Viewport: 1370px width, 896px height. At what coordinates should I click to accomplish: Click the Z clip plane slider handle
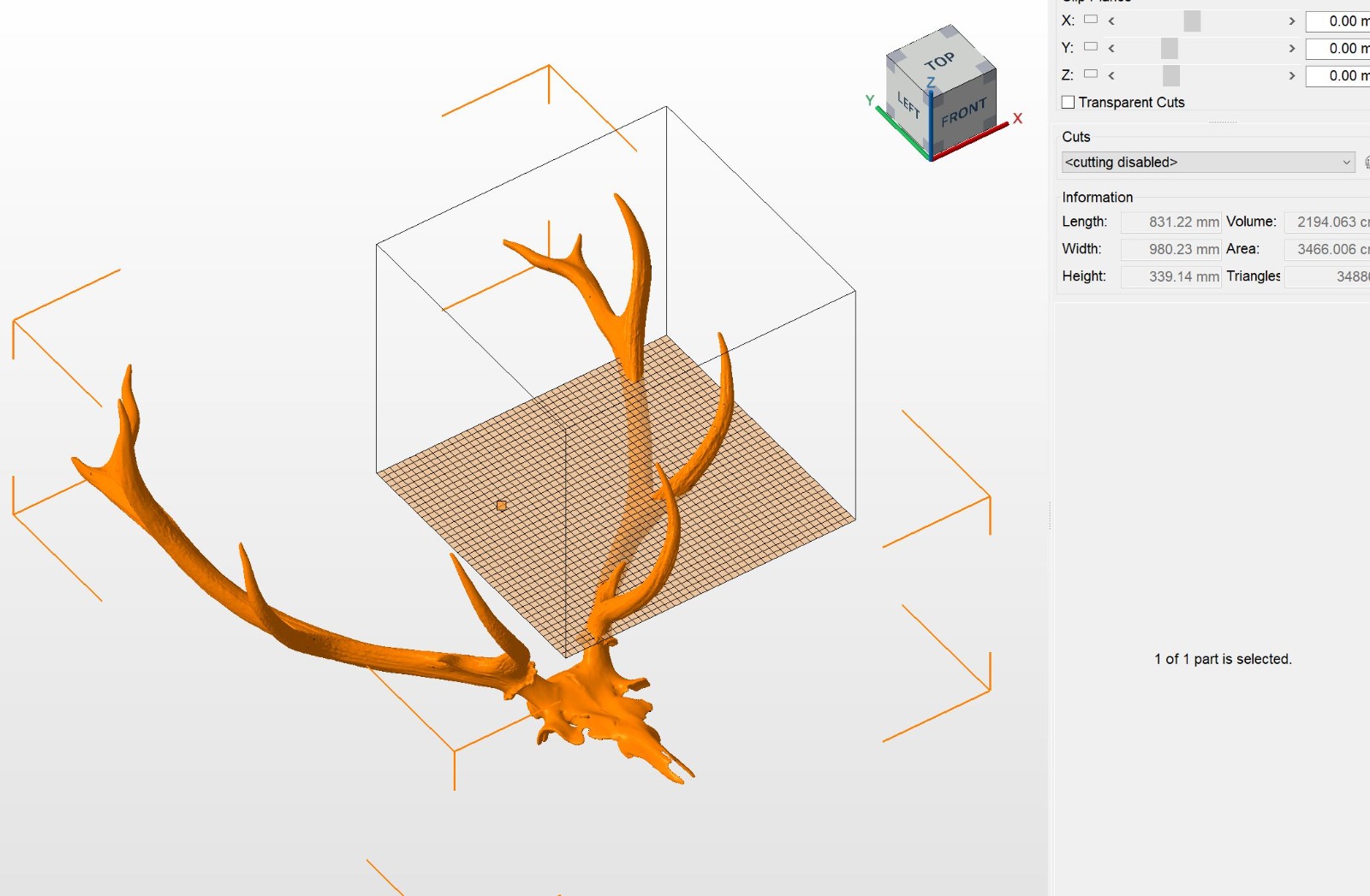[1171, 75]
